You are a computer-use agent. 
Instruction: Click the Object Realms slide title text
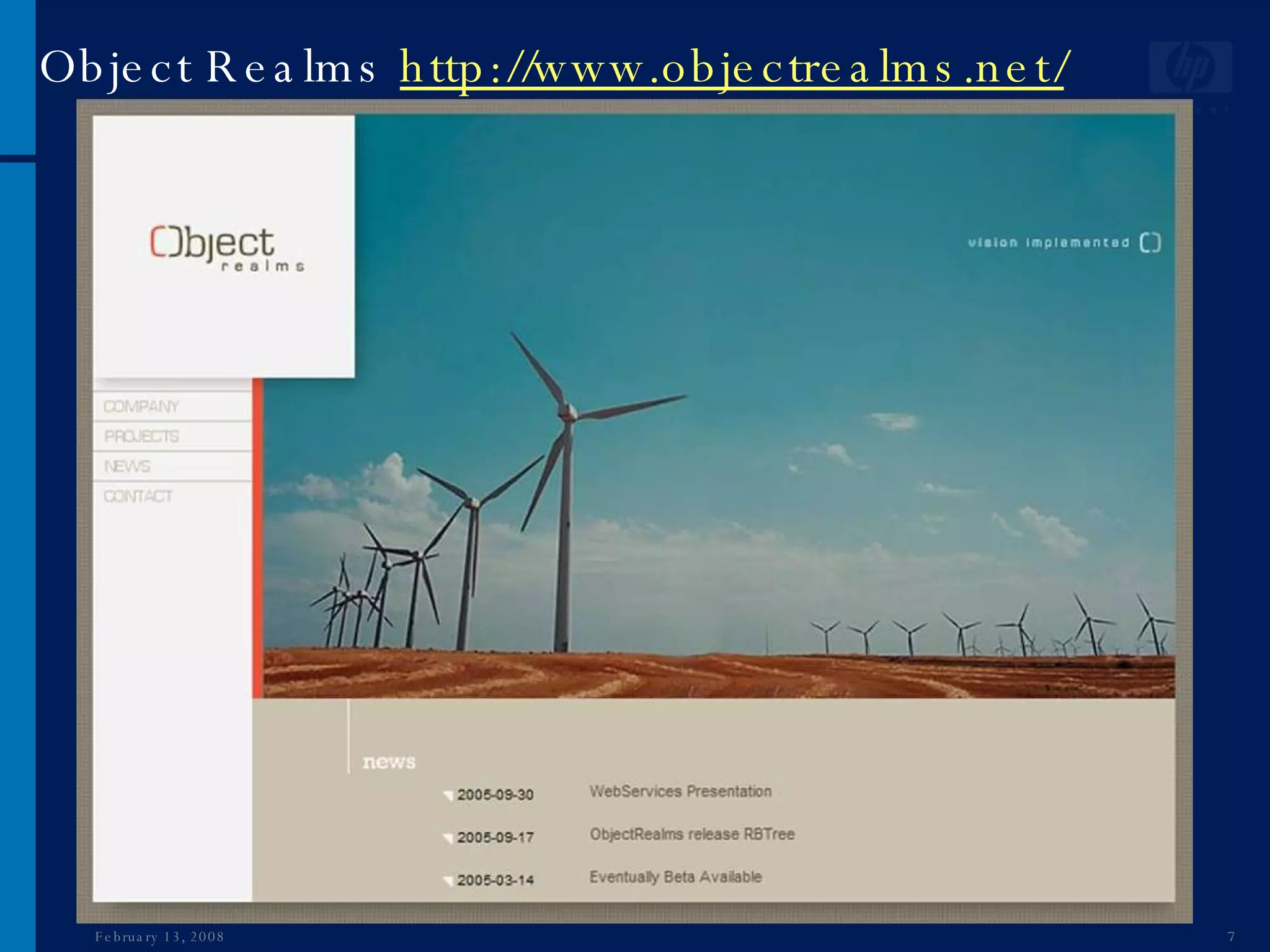point(208,68)
